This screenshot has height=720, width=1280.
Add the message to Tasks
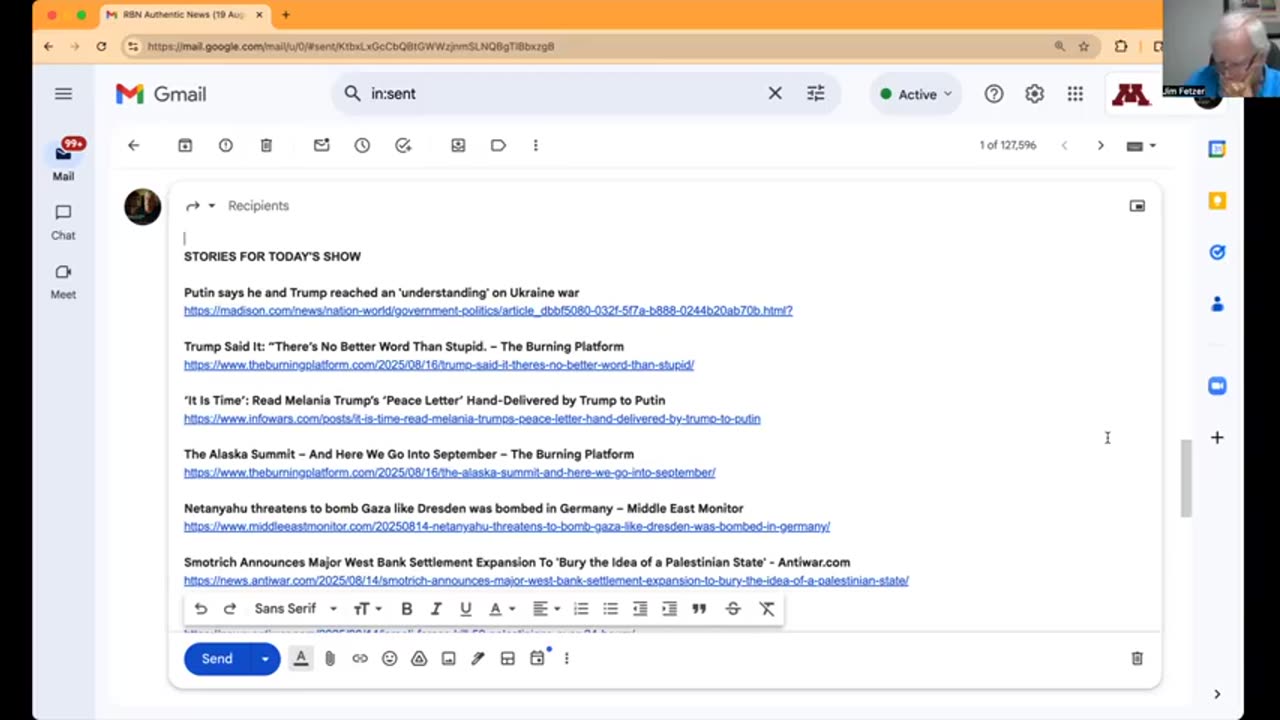pos(403,145)
